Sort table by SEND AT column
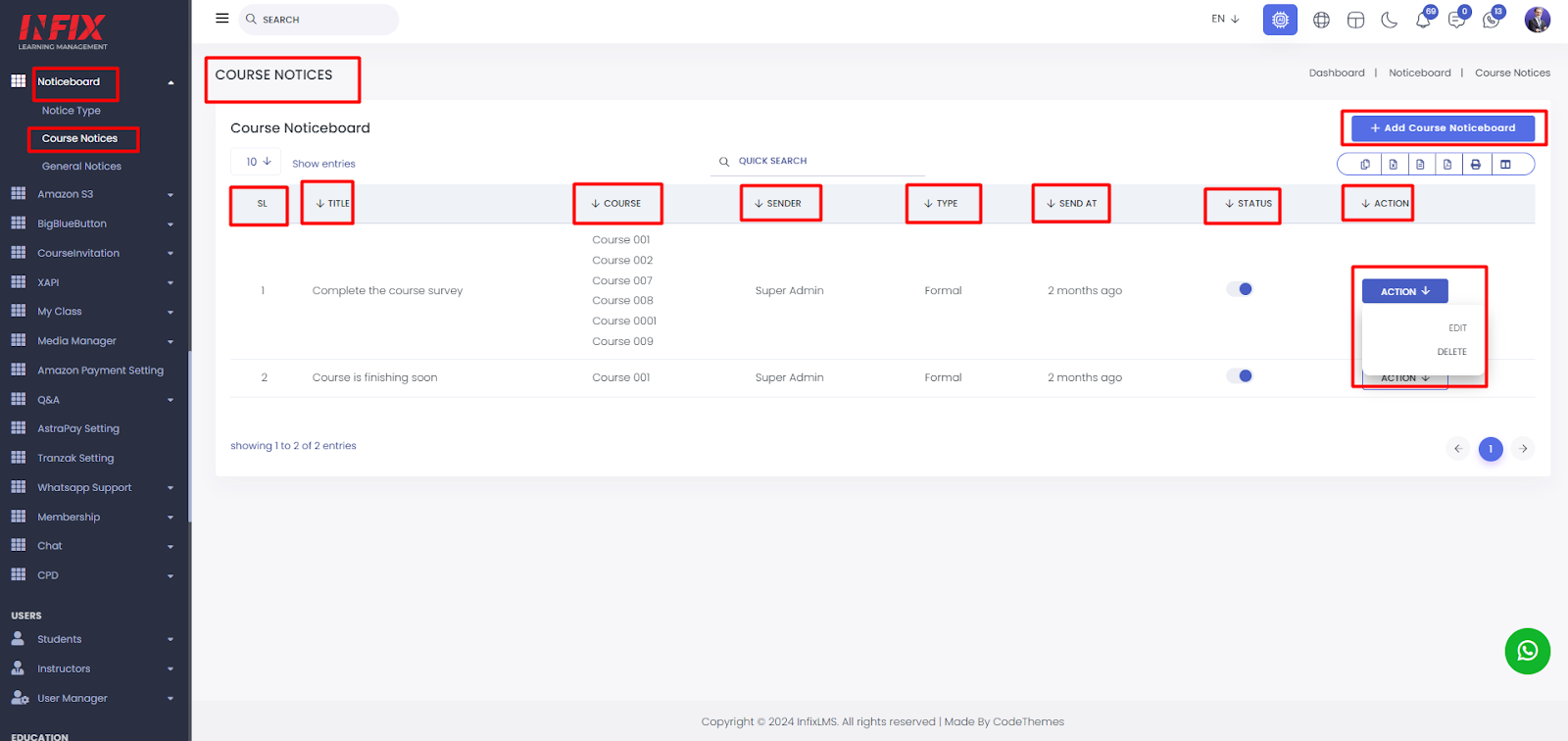Viewport: 1568px width, 741px height. 1071,204
